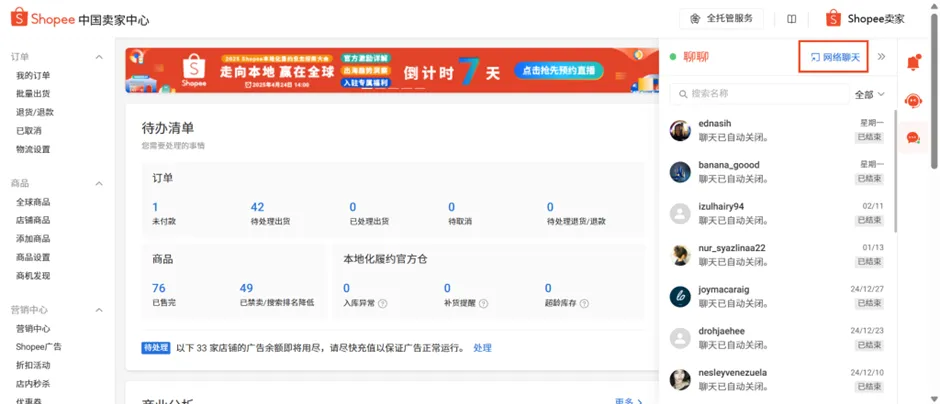Open 批量出货 in sidebar
This screenshot has width=940, height=404.
pos(33,94)
